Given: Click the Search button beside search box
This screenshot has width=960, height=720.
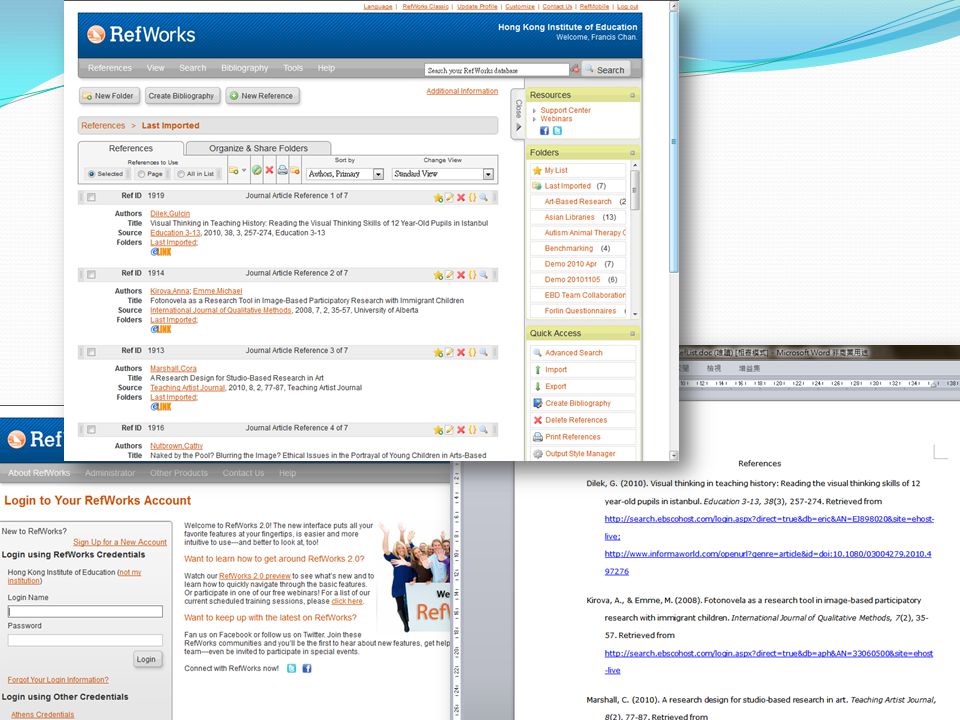Looking at the screenshot, I should pyautogui.click(x=605, y=70).
